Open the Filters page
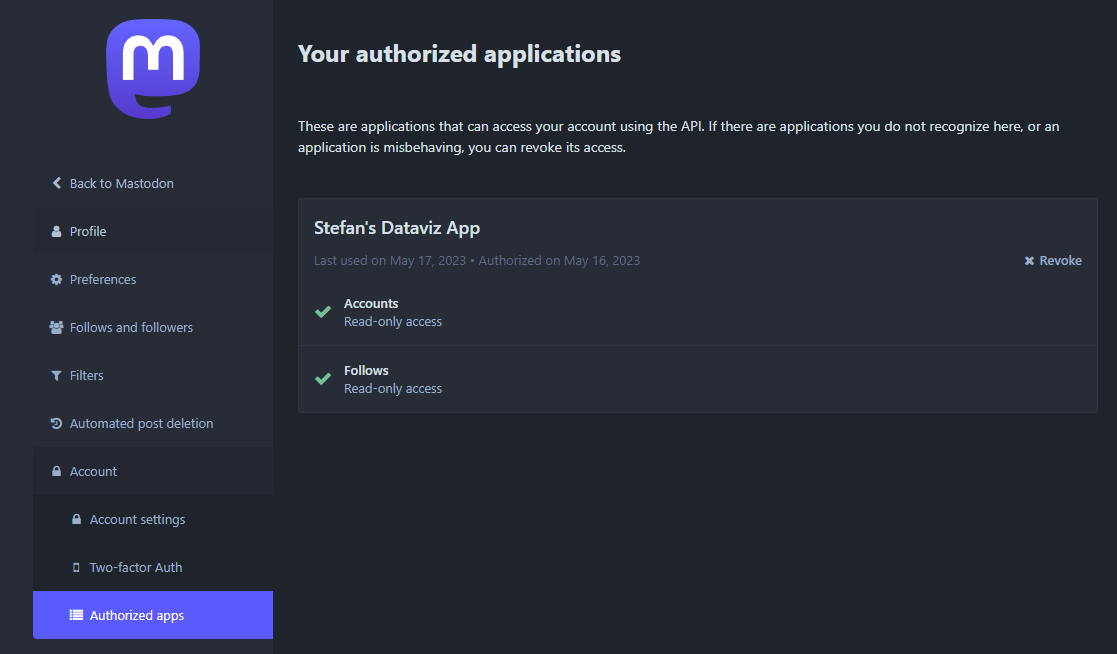The height and width of the screenshot is (654, 1117). [x=153, y=375]
